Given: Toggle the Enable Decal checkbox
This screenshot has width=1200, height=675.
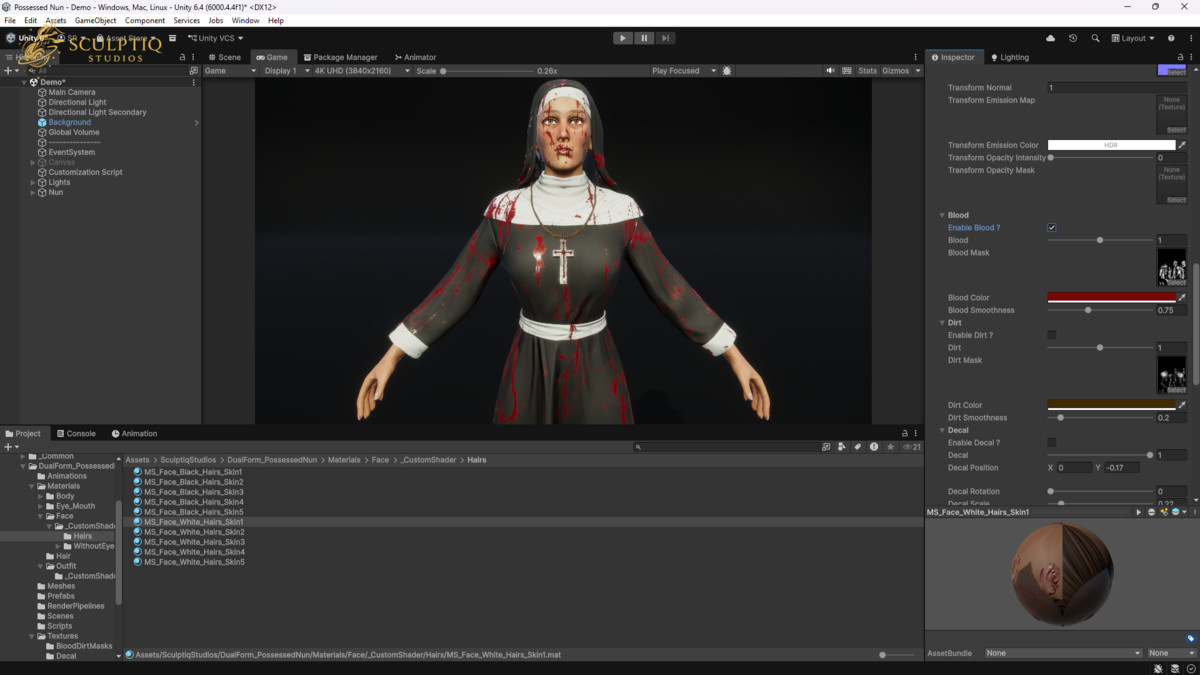Looking at the screenshot, I should coord(1051,442).
